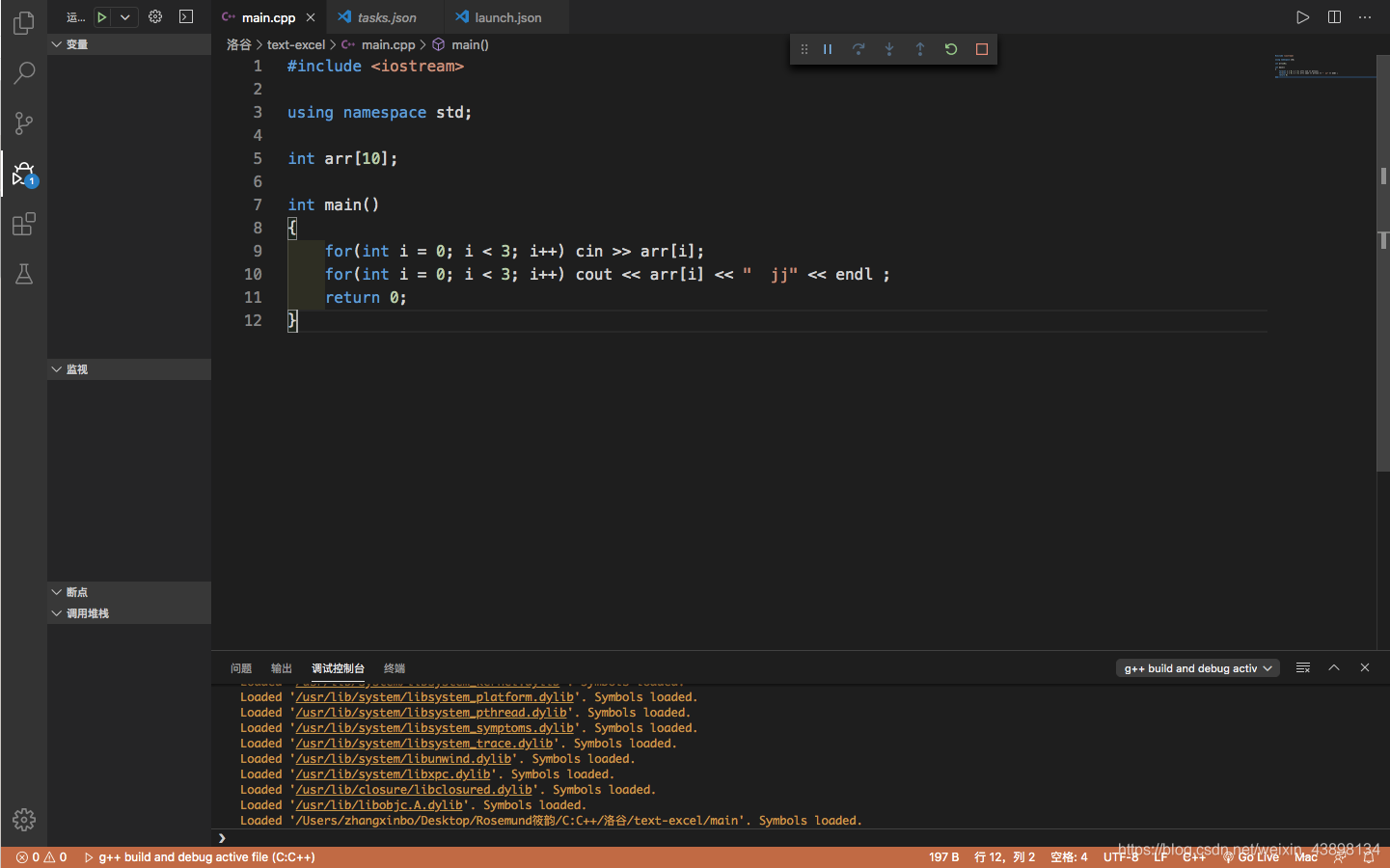Switch to the launch.json tab

click(507, 17)
